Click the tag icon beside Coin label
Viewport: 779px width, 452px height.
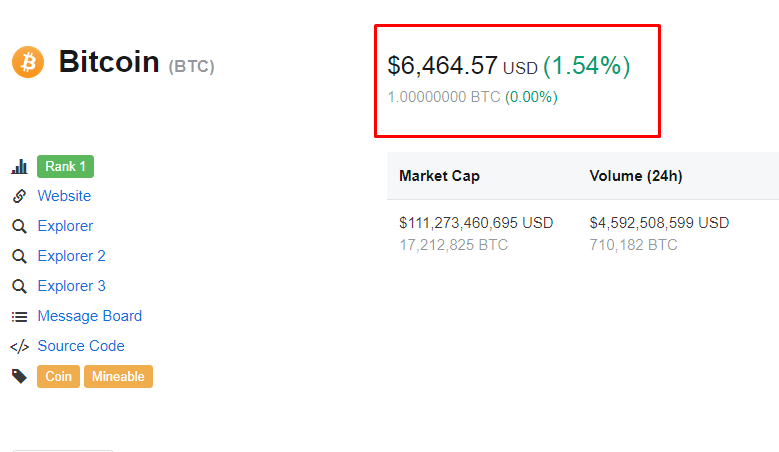click(x=19, y=377)
